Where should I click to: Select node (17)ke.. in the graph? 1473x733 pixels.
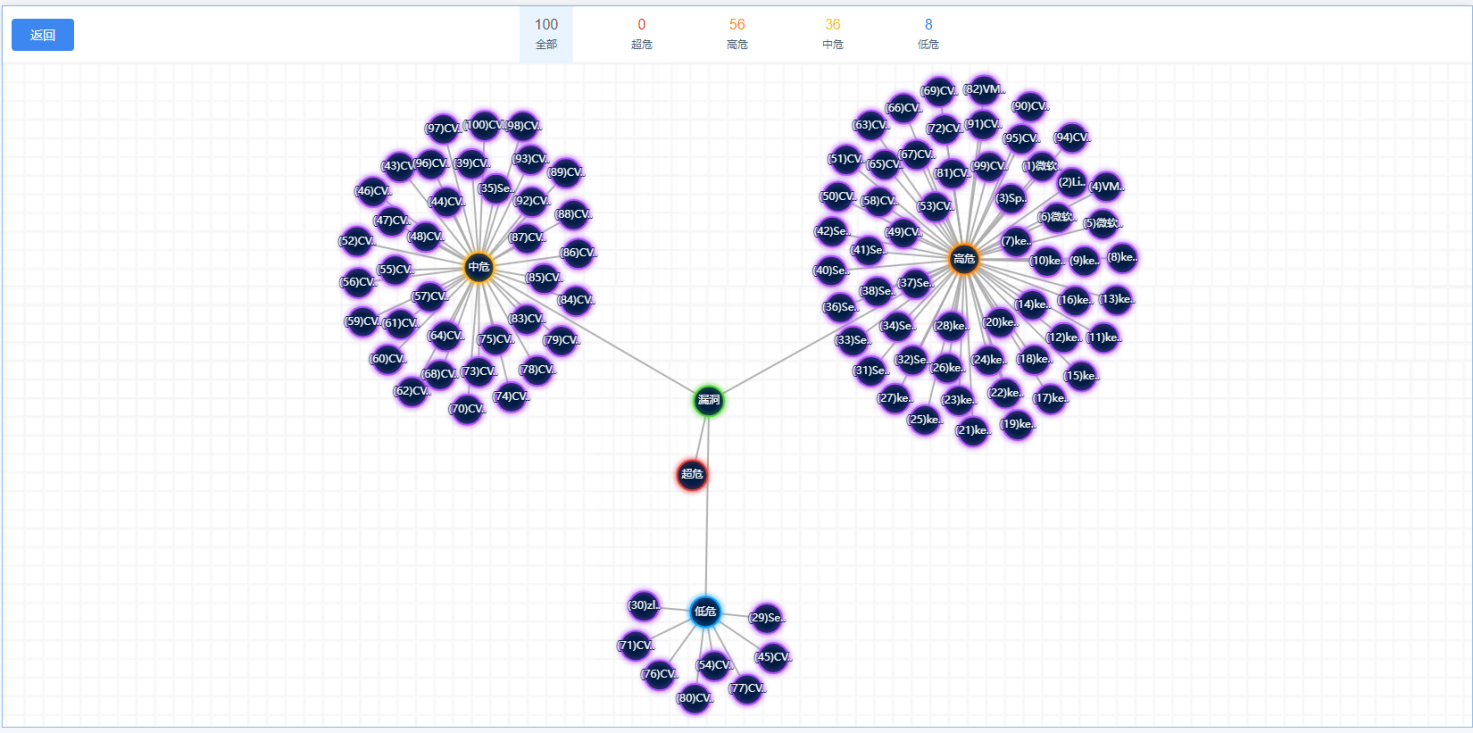pyautogui.click(x=1050, y=398)
